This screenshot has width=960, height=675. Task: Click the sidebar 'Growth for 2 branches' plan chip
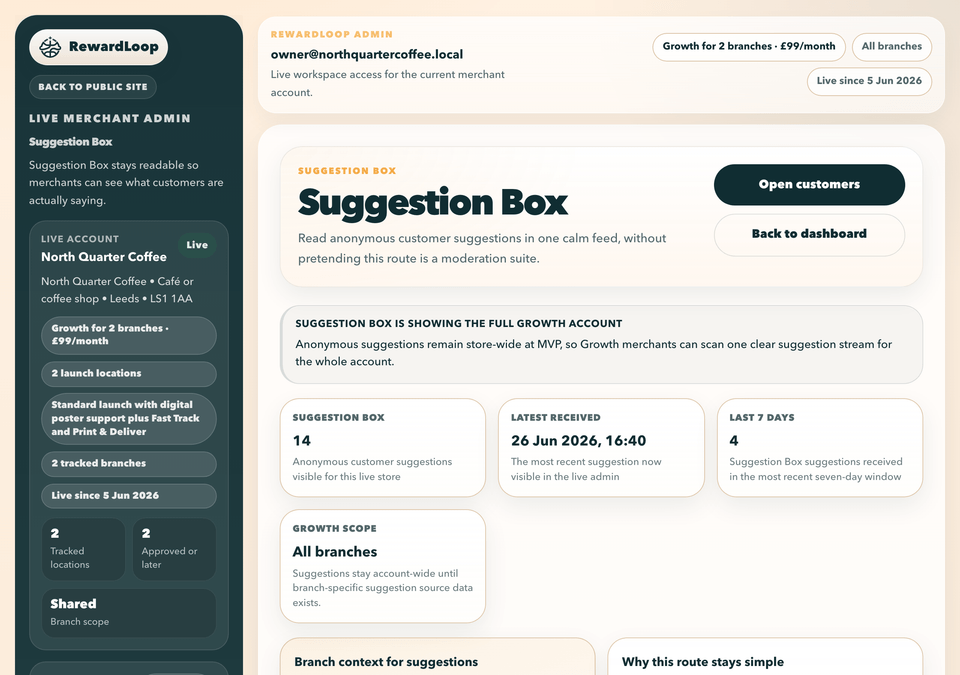pos(129,335)
